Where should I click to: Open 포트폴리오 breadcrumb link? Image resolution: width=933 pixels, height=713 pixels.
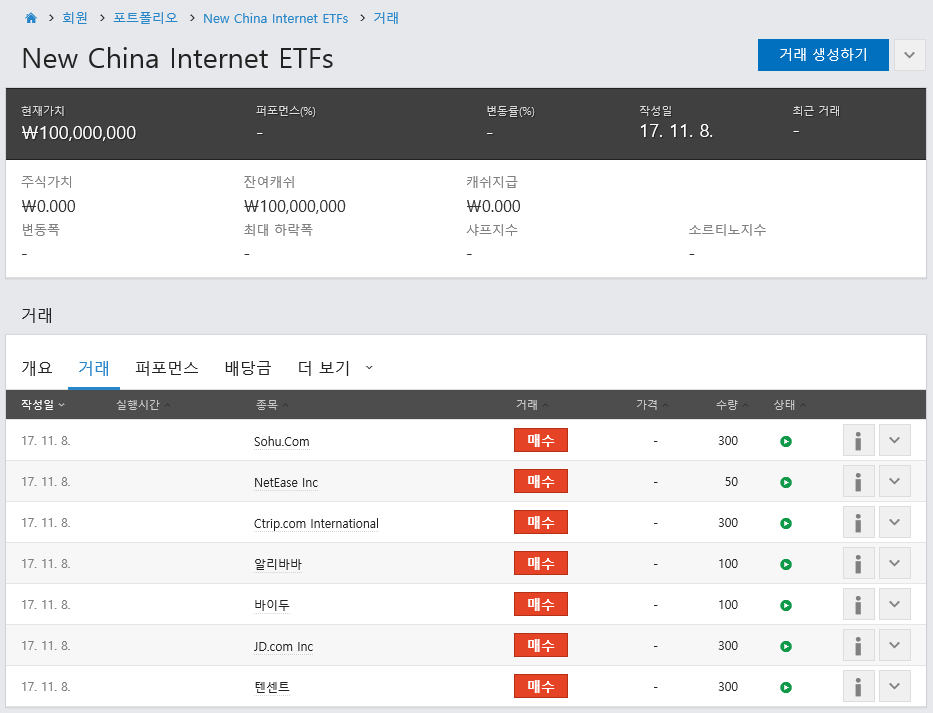tap(145, 18)
